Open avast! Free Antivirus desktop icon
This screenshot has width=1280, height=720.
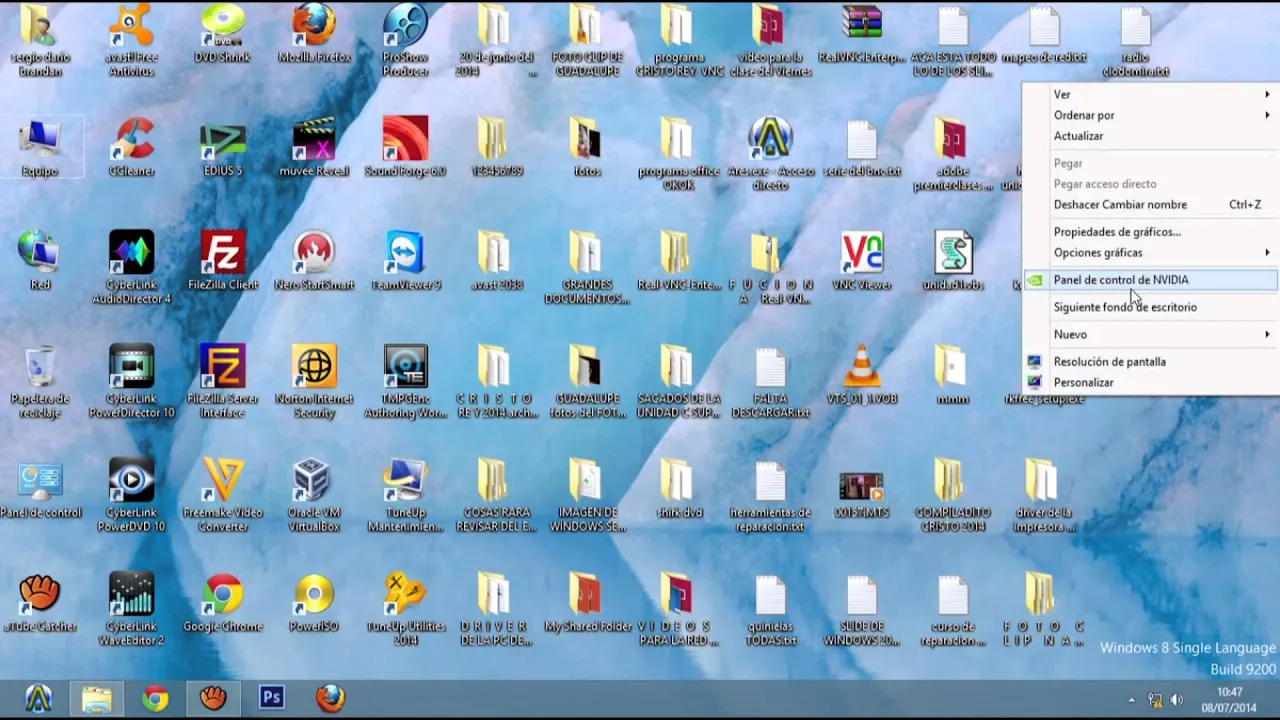point(132,40)
